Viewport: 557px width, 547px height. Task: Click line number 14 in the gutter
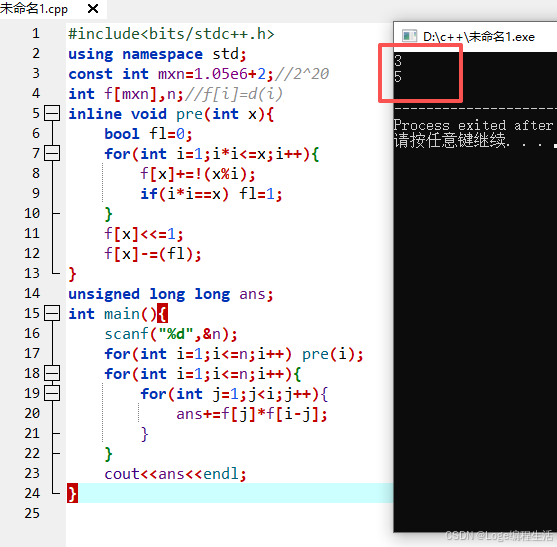32,293
